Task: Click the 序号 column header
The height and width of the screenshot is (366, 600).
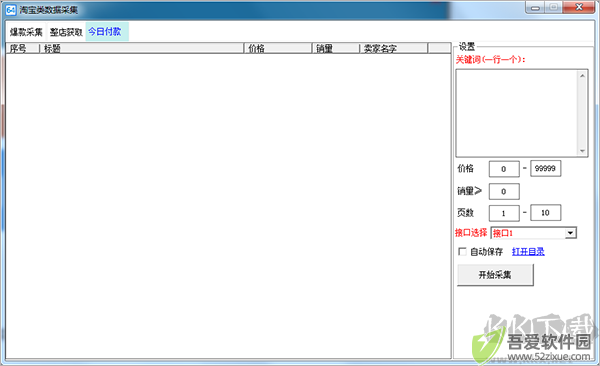Action: click(22, 48)
